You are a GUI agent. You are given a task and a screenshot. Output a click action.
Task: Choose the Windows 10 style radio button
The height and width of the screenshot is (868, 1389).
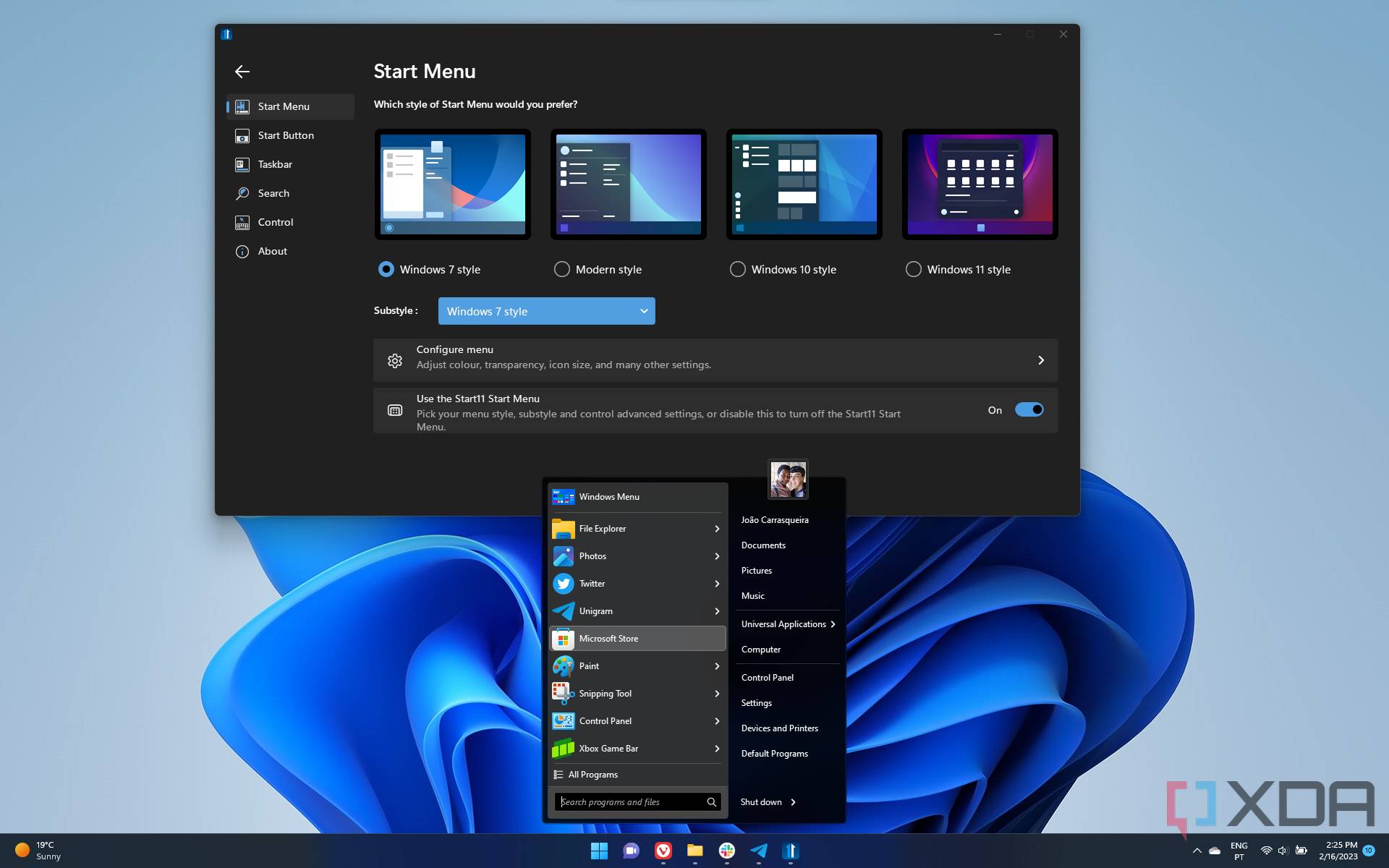[738, 269]
